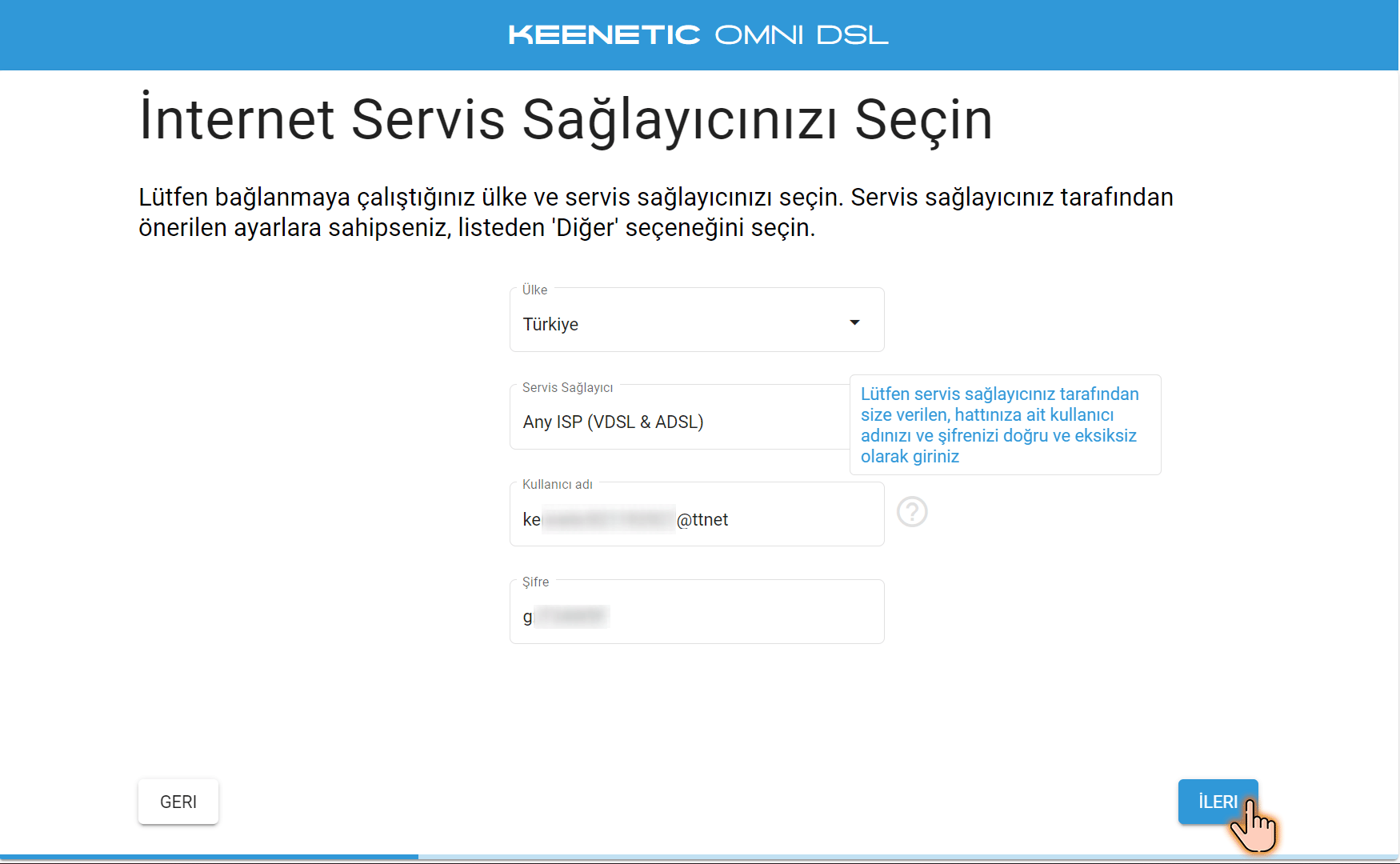Expand the Ülke dropdown arrow
The width and height of the screenshot is (1400, 864).
pos(854,322)
